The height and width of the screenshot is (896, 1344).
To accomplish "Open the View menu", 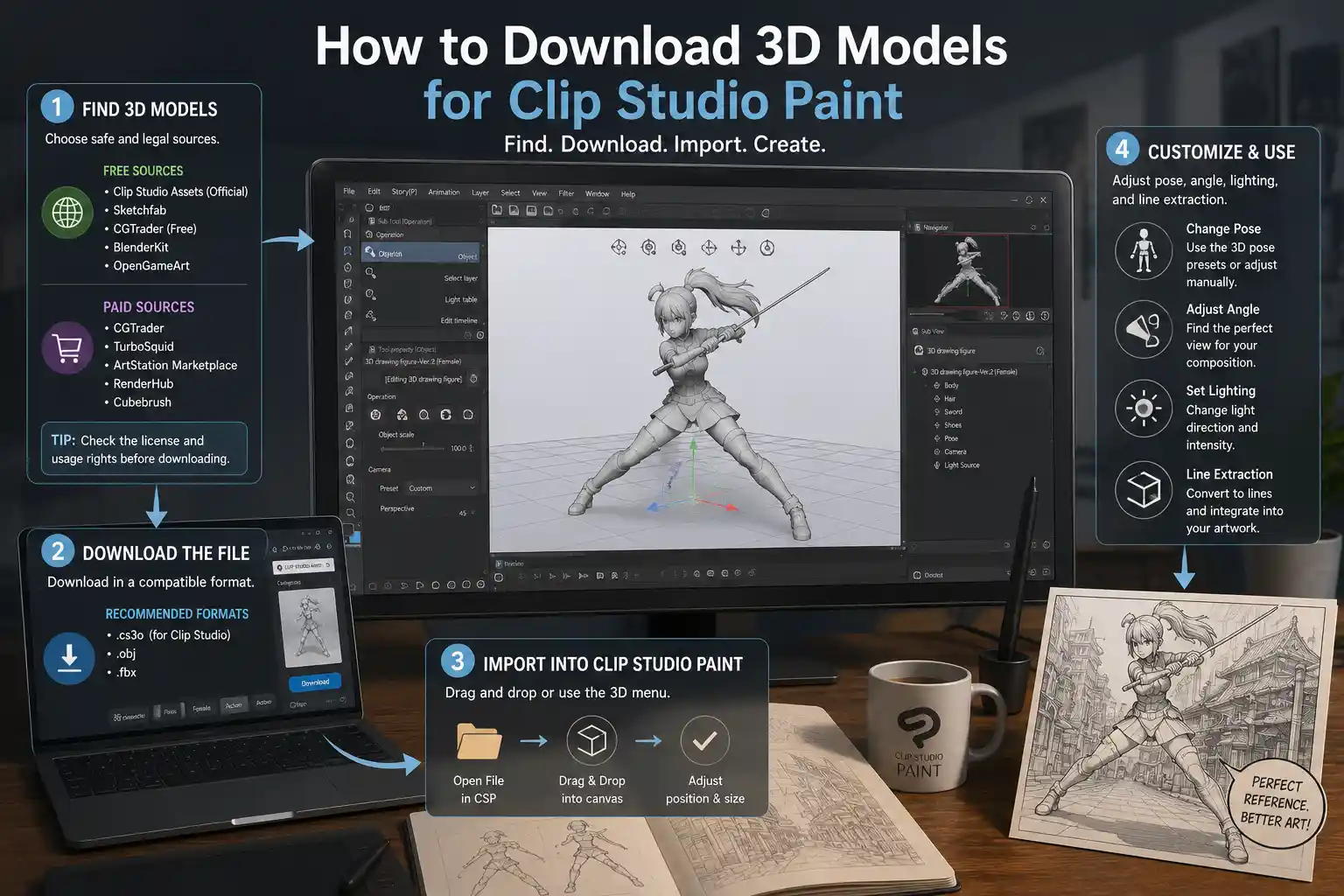I will point(539,193).
